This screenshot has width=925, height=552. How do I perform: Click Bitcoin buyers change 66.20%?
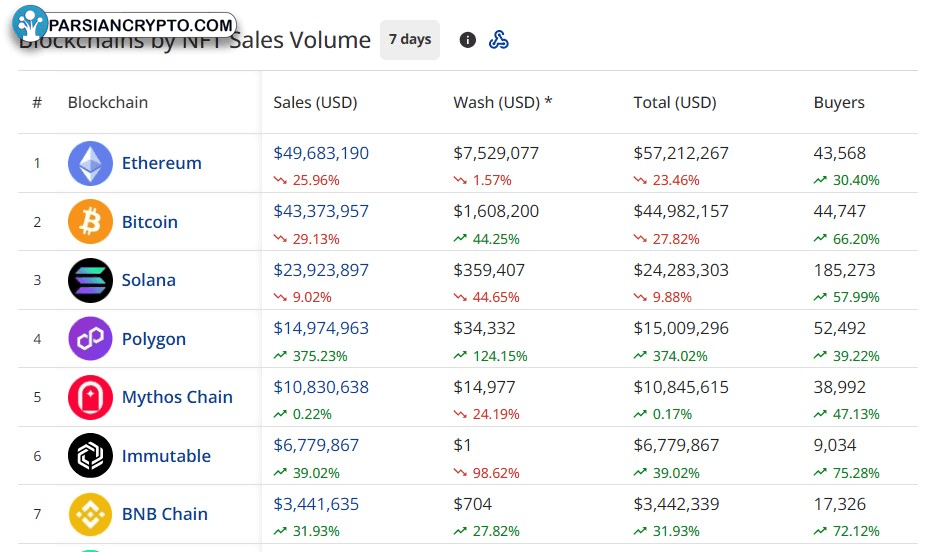[847, 239]
